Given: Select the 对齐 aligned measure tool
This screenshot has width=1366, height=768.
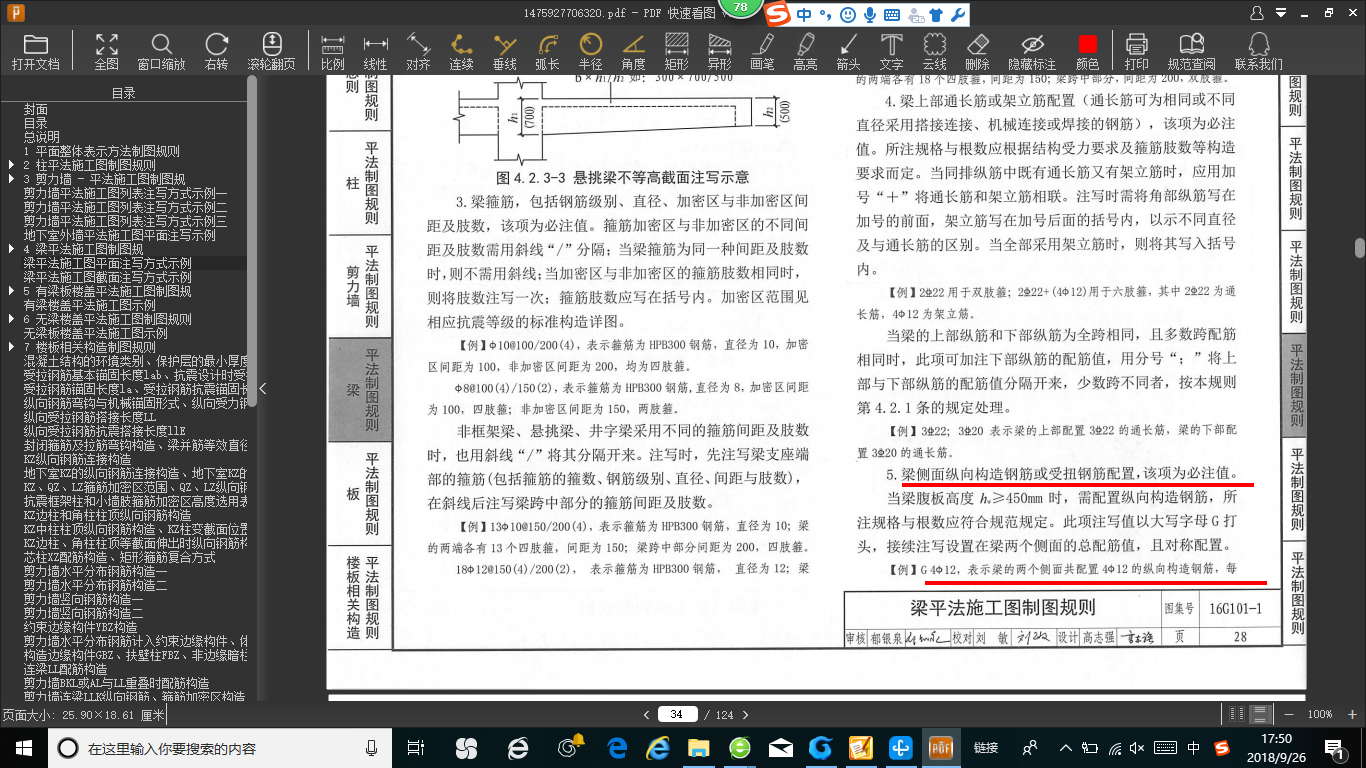Looking at the screenshot, I should [418, 51].
